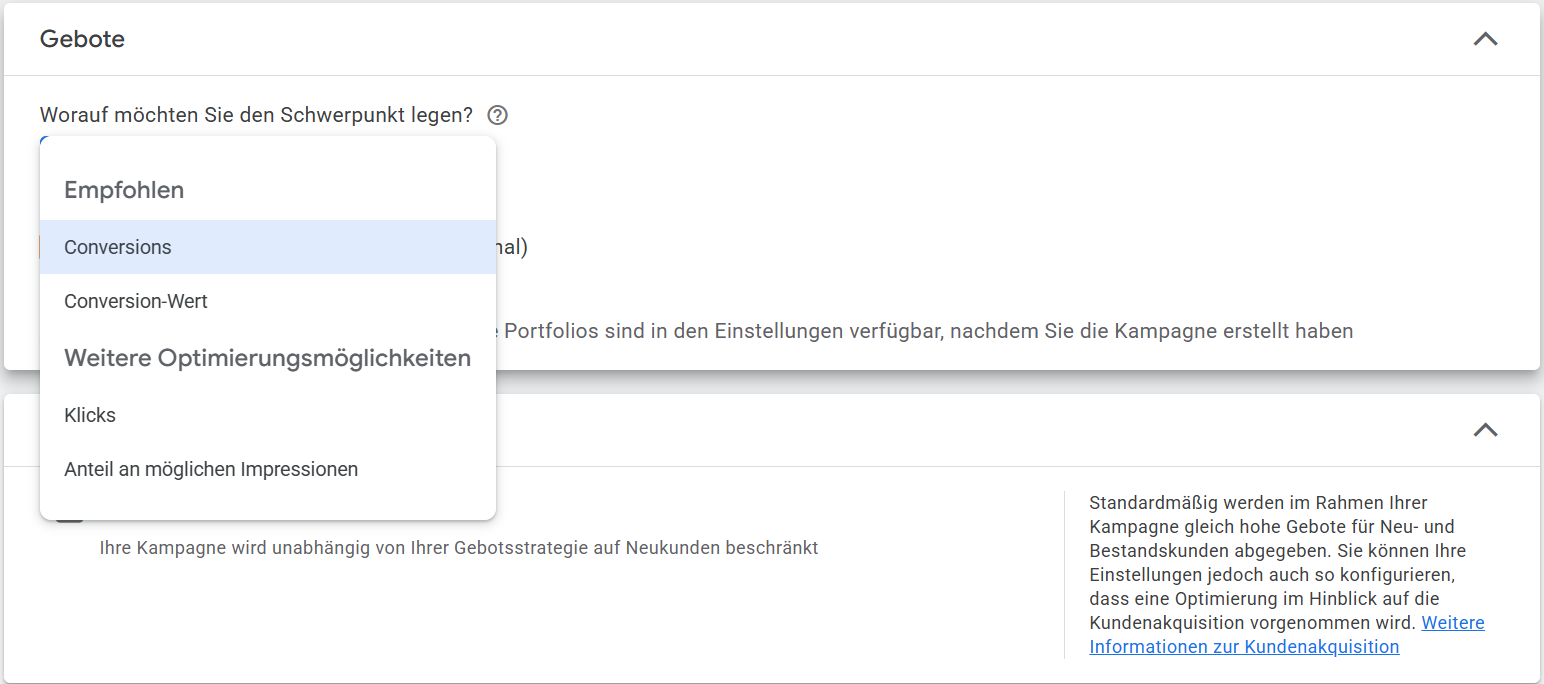Pick Anteil an möglichen Impressionen
This screenshot has width=1544, height=684.
click(x=211, y=469)
